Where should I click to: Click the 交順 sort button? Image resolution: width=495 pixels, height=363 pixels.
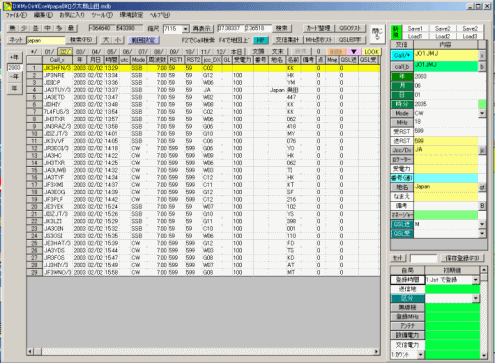[258, 52]
